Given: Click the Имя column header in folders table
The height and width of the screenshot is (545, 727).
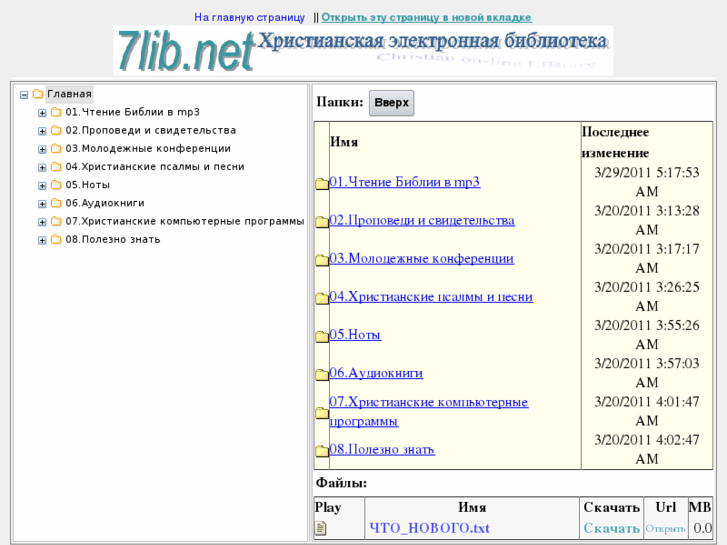Looking at the screenshot, I should 344,142.
